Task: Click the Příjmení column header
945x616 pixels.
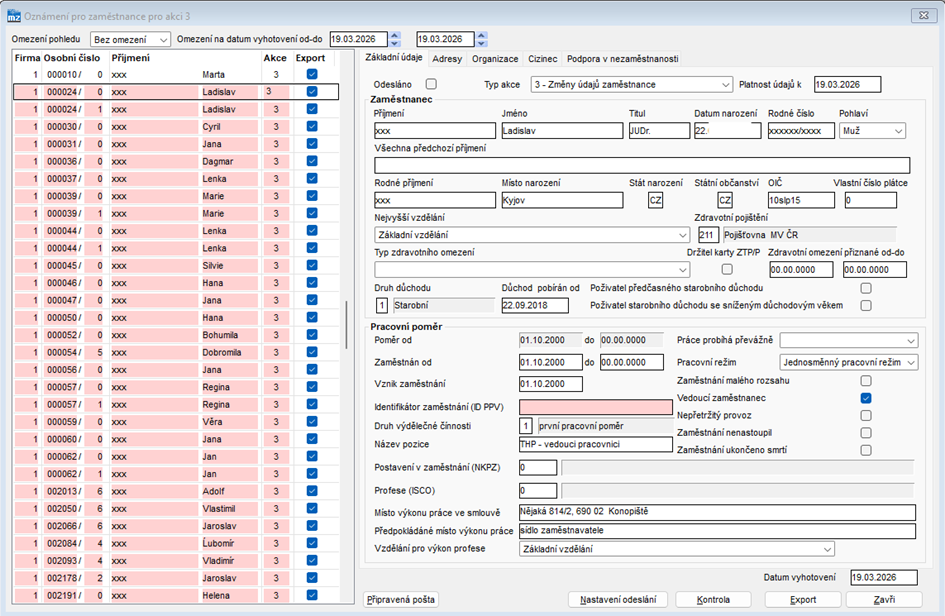Action: coord(131,58)
